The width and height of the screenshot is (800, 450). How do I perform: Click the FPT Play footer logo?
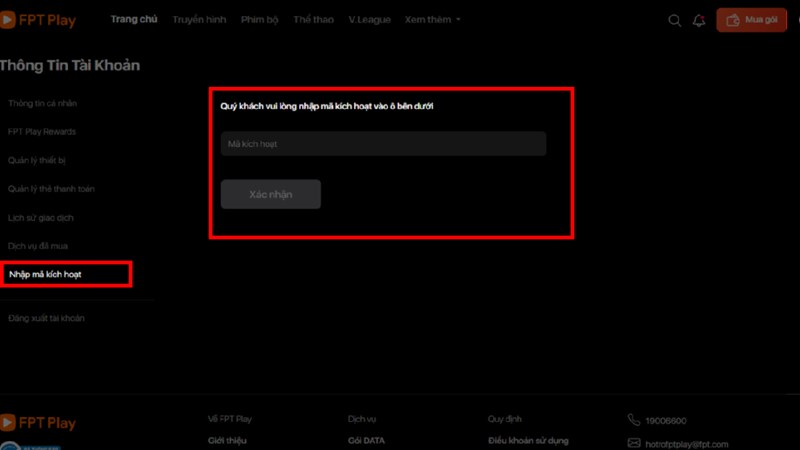[38, 422]
